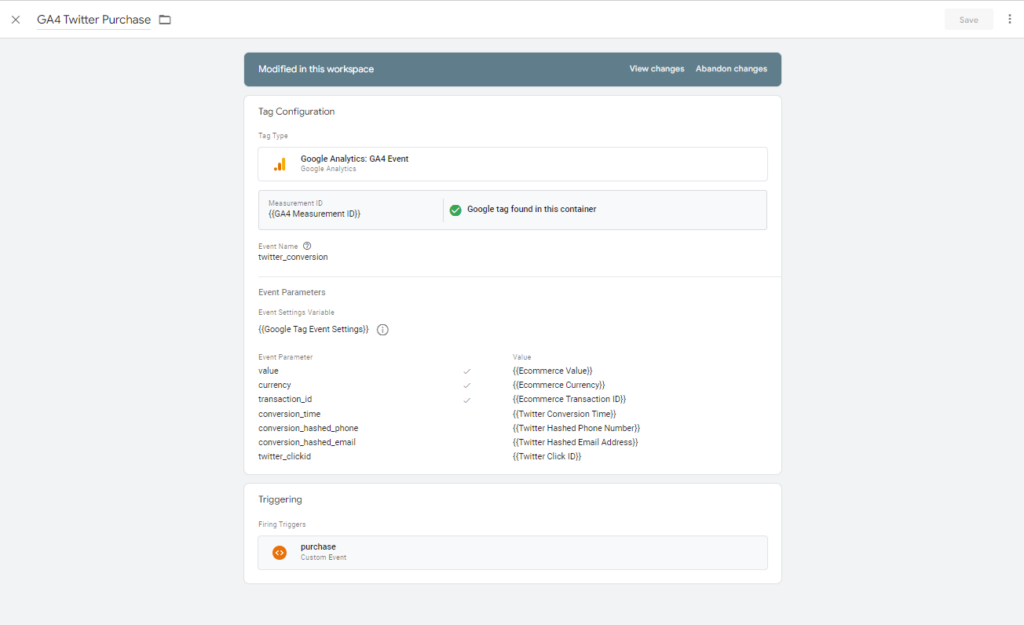The height and width of the screenshot is (625, 1024).
Task: Click the checkmark in the currency row
Action: (x=467, y=385)
